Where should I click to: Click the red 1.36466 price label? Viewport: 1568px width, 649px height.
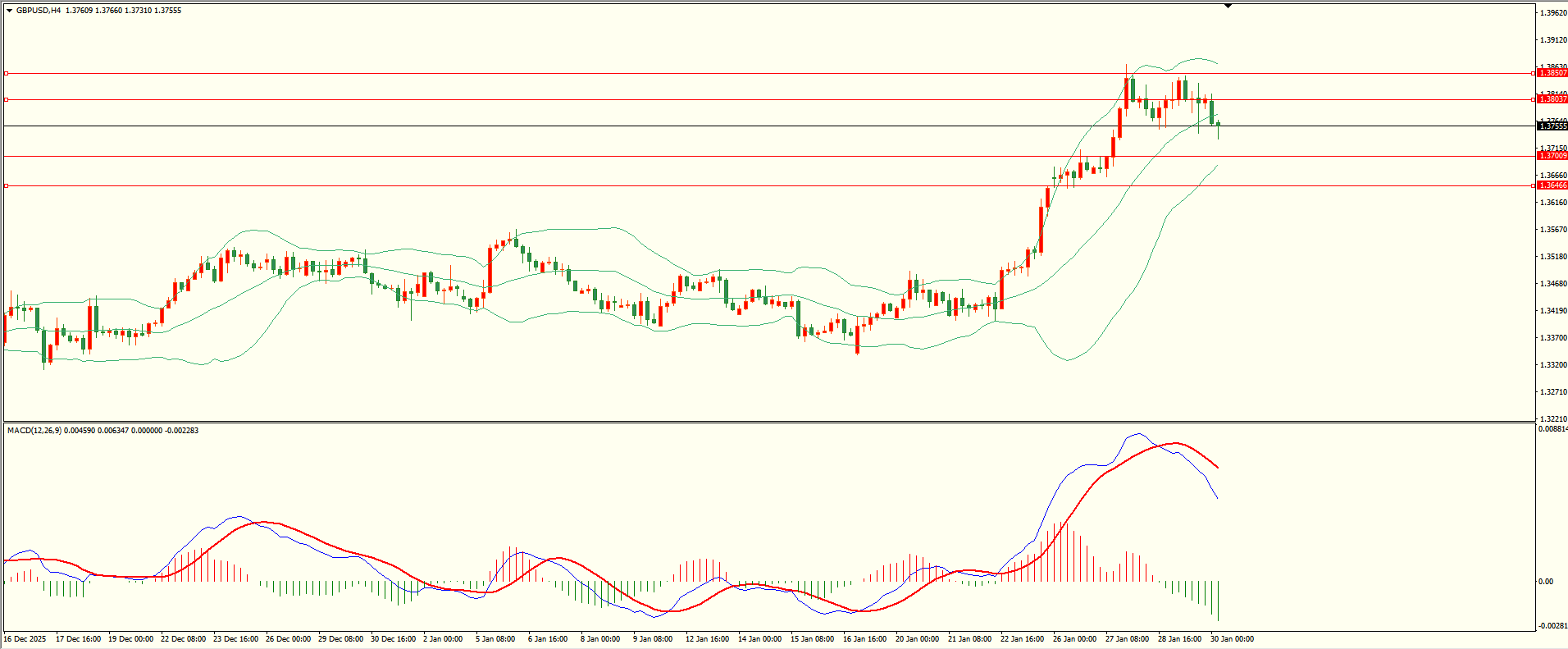tap(1552, 185)
